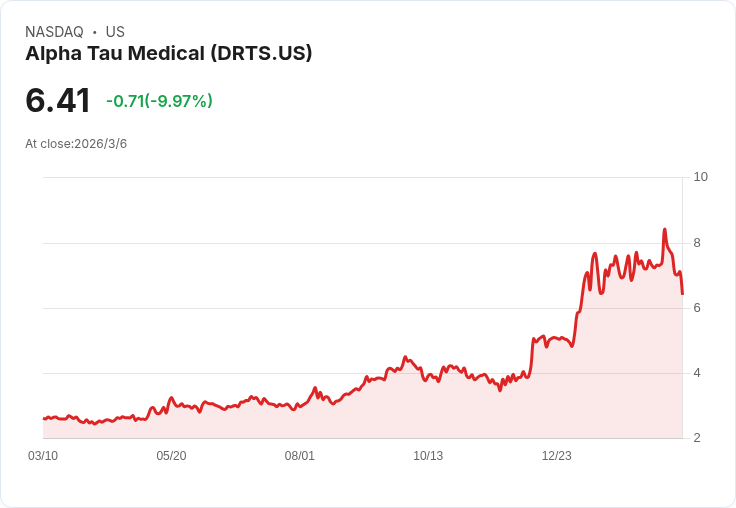
Task: Click the first data point of the chart line
Action: pyautogui.click(x=44, y=418)
